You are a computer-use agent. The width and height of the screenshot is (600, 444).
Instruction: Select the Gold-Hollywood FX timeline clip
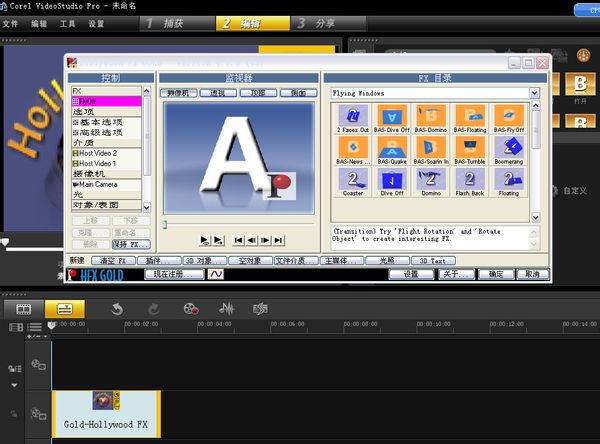click(x=106, y=414)
